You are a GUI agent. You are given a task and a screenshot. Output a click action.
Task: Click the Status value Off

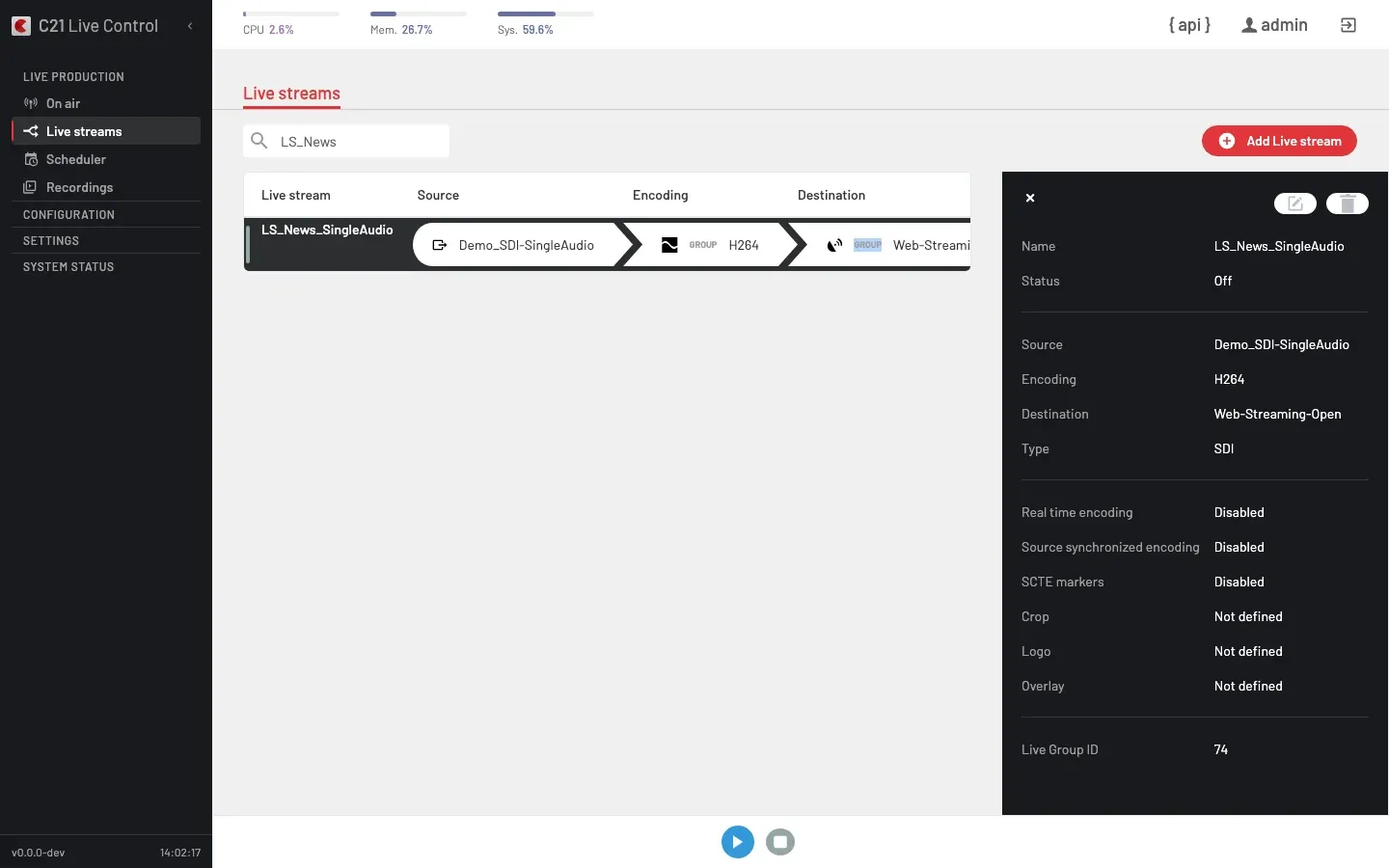(x=1223, y=281)
